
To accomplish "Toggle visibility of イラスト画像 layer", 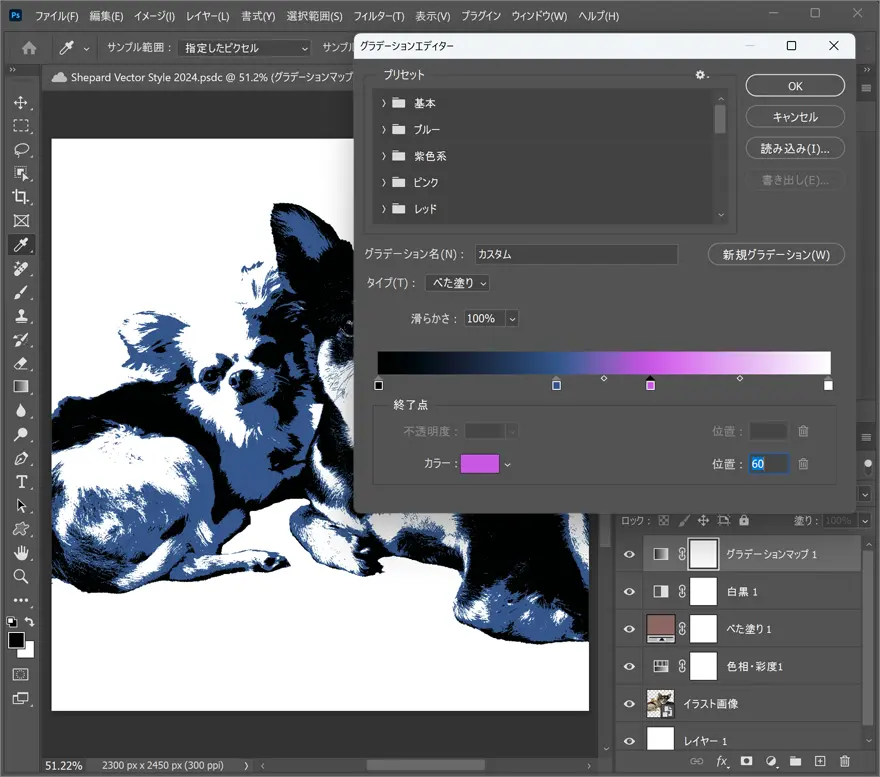I will [x=629, y=704].
